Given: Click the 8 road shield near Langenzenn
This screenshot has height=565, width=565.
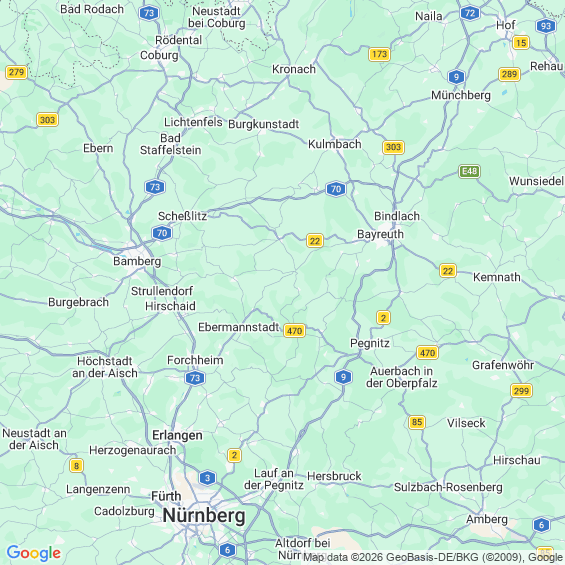Looking at the screenshot, I should tap(76, 466).
